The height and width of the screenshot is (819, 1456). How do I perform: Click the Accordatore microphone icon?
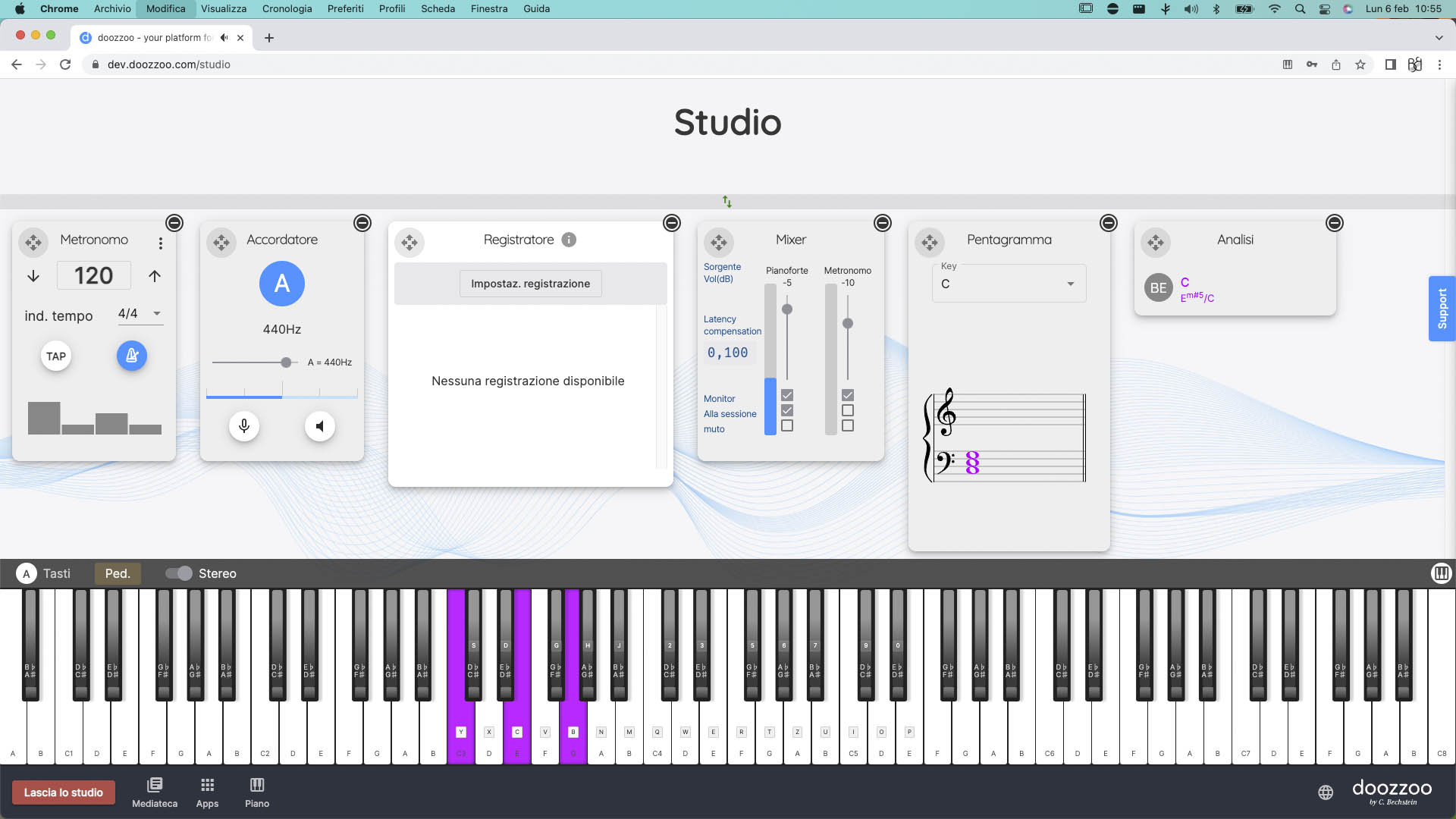pos(244,426)
